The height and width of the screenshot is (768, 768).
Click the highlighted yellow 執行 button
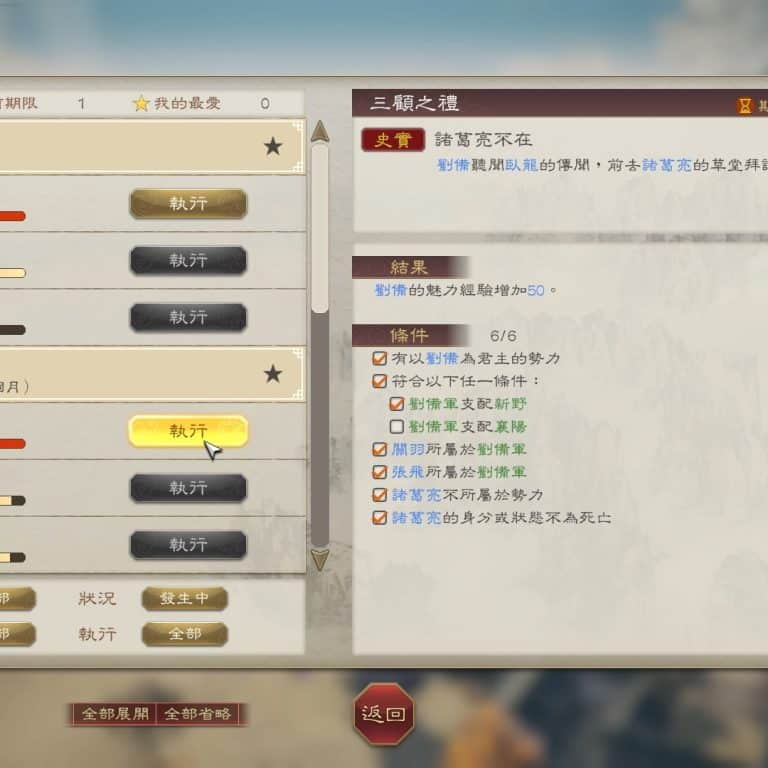click(x=188, y=431)
